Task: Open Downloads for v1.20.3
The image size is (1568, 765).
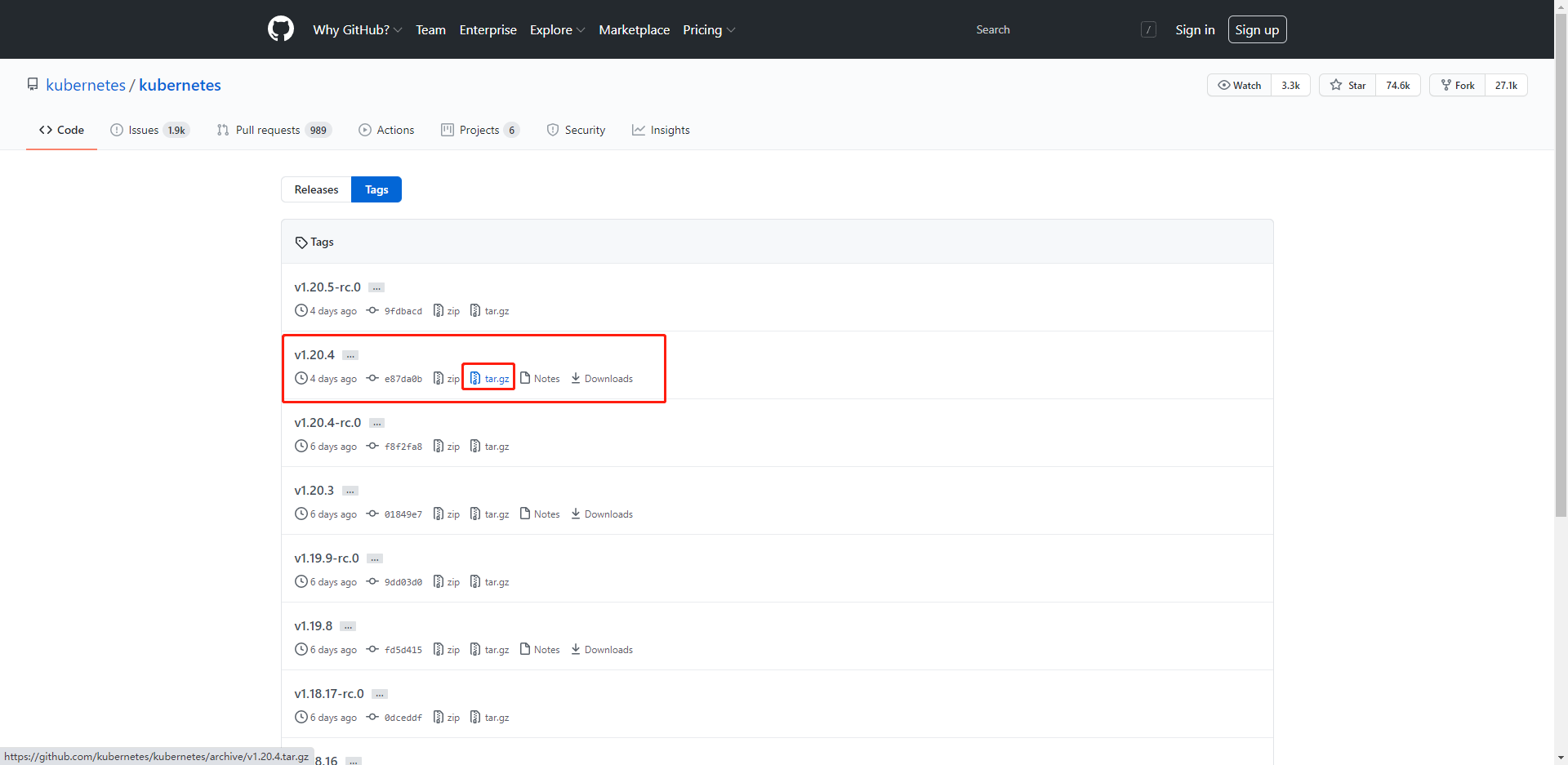Action: (x=602, y=514)
